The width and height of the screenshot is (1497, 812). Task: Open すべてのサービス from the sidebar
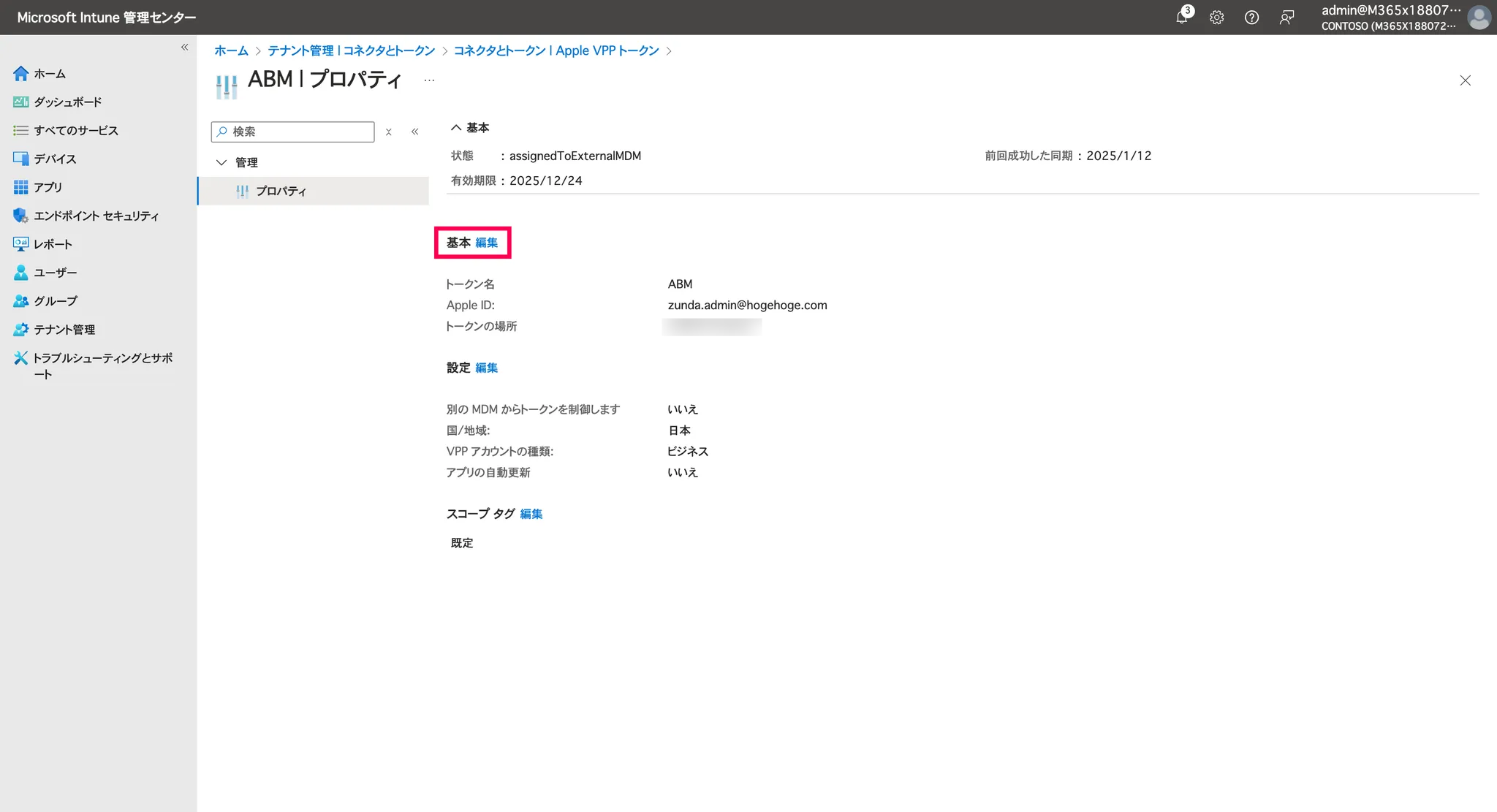tap(76, 131)
